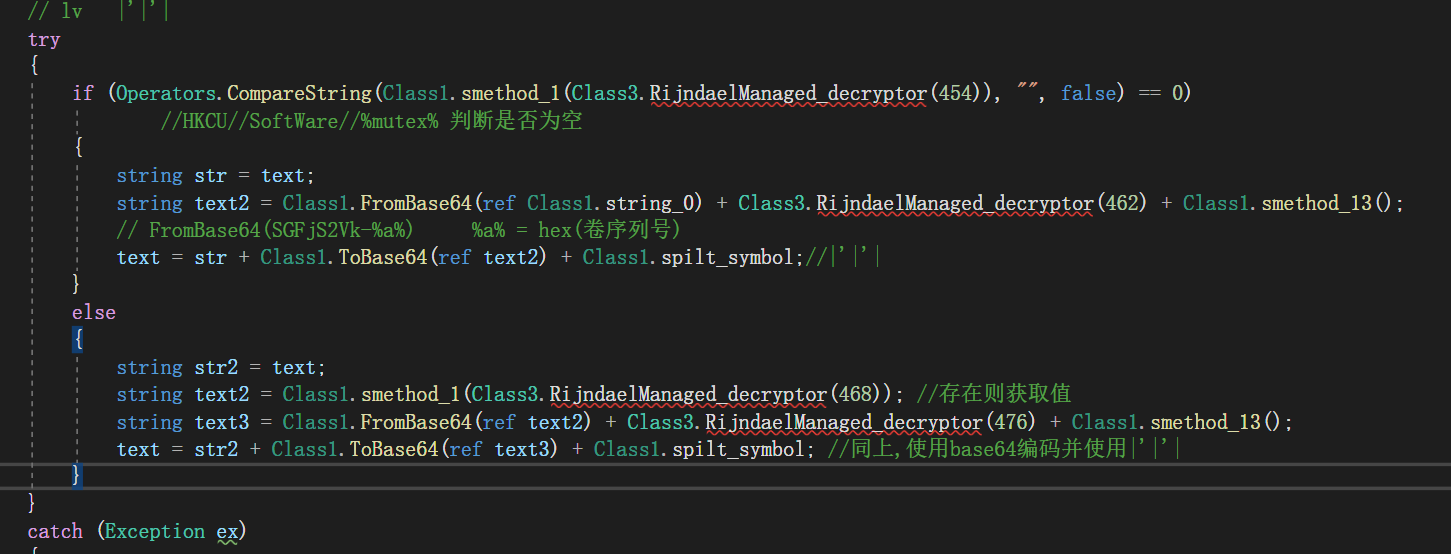Click "text3" in the "string text3" declaration
The height and width of the screenshot is (554, 1451).
tap(222, 422)
